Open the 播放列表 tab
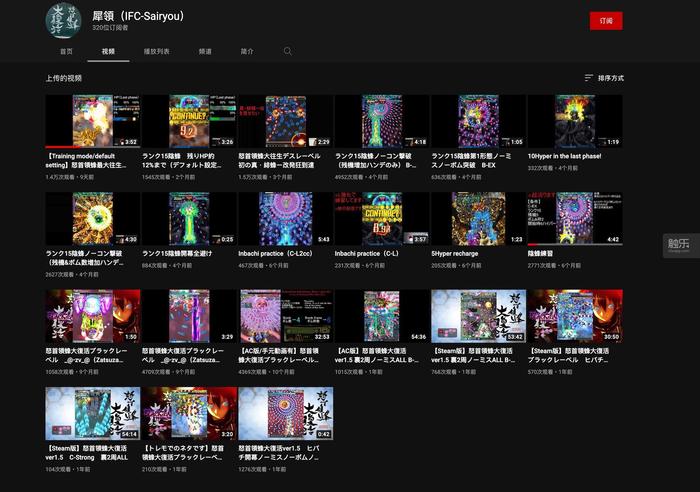 tap(157, 51)
